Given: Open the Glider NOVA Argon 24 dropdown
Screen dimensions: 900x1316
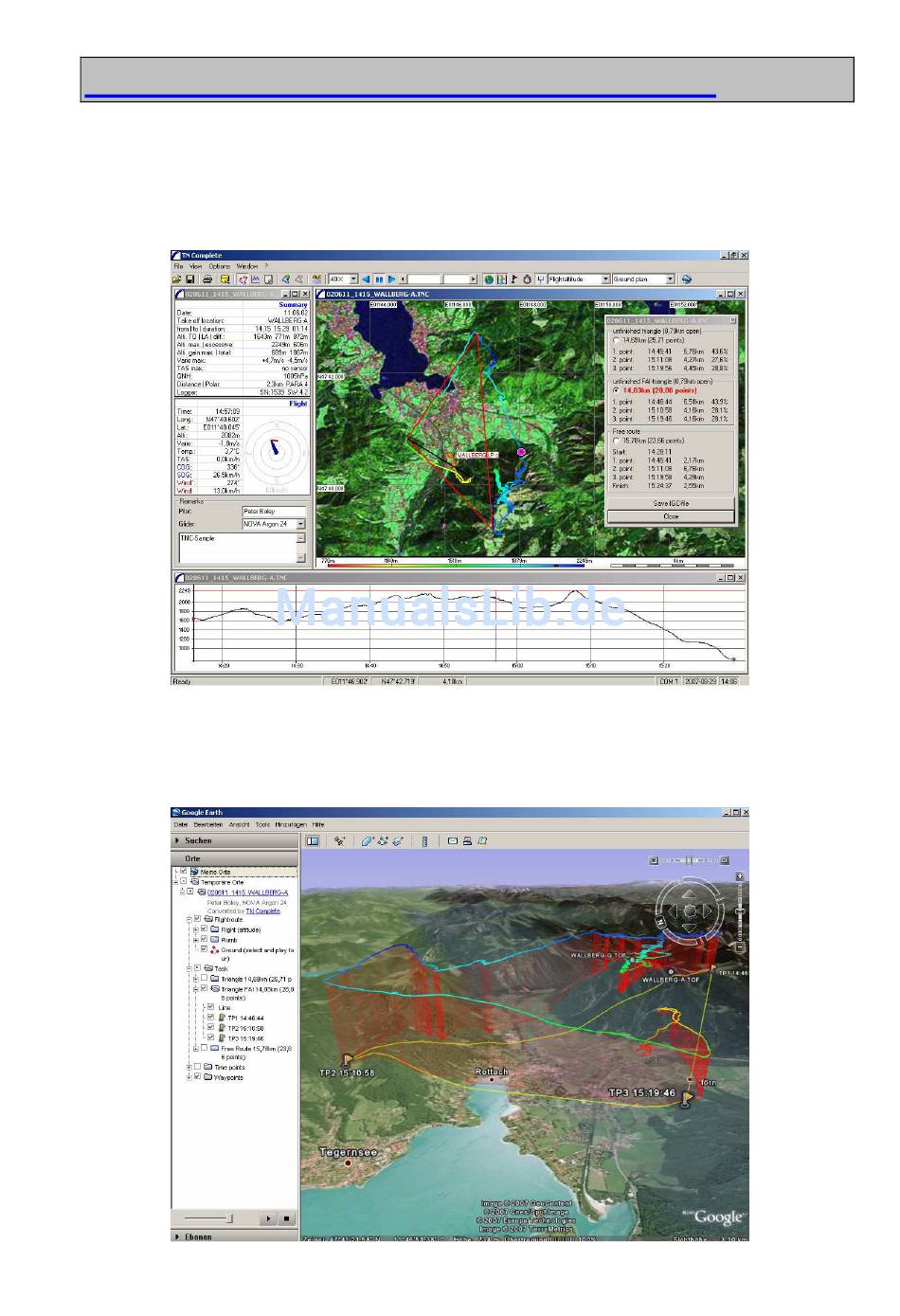Looking at the screenshot, I should click(x=301, y=524).
